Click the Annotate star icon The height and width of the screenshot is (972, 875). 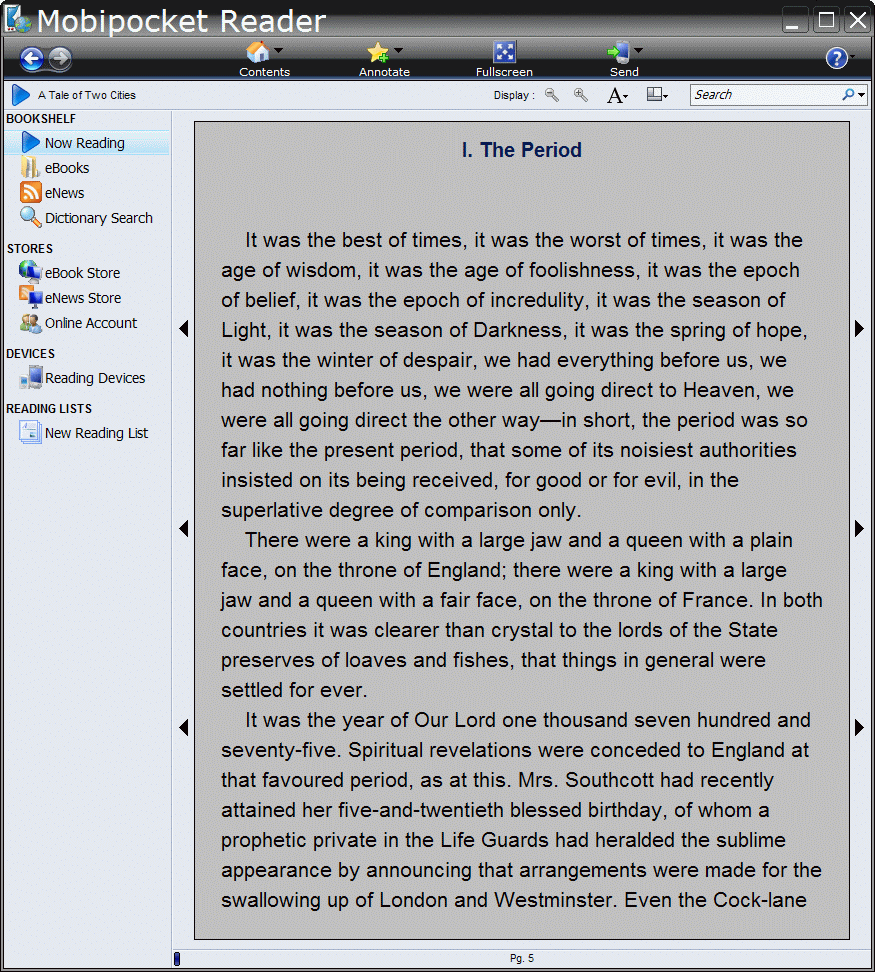pos(378,53)
